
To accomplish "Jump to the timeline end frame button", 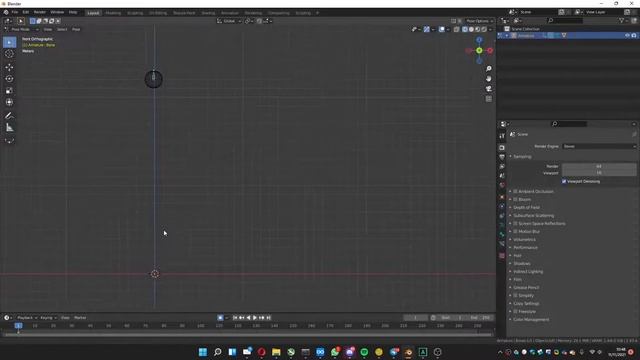I will point(269,318).
